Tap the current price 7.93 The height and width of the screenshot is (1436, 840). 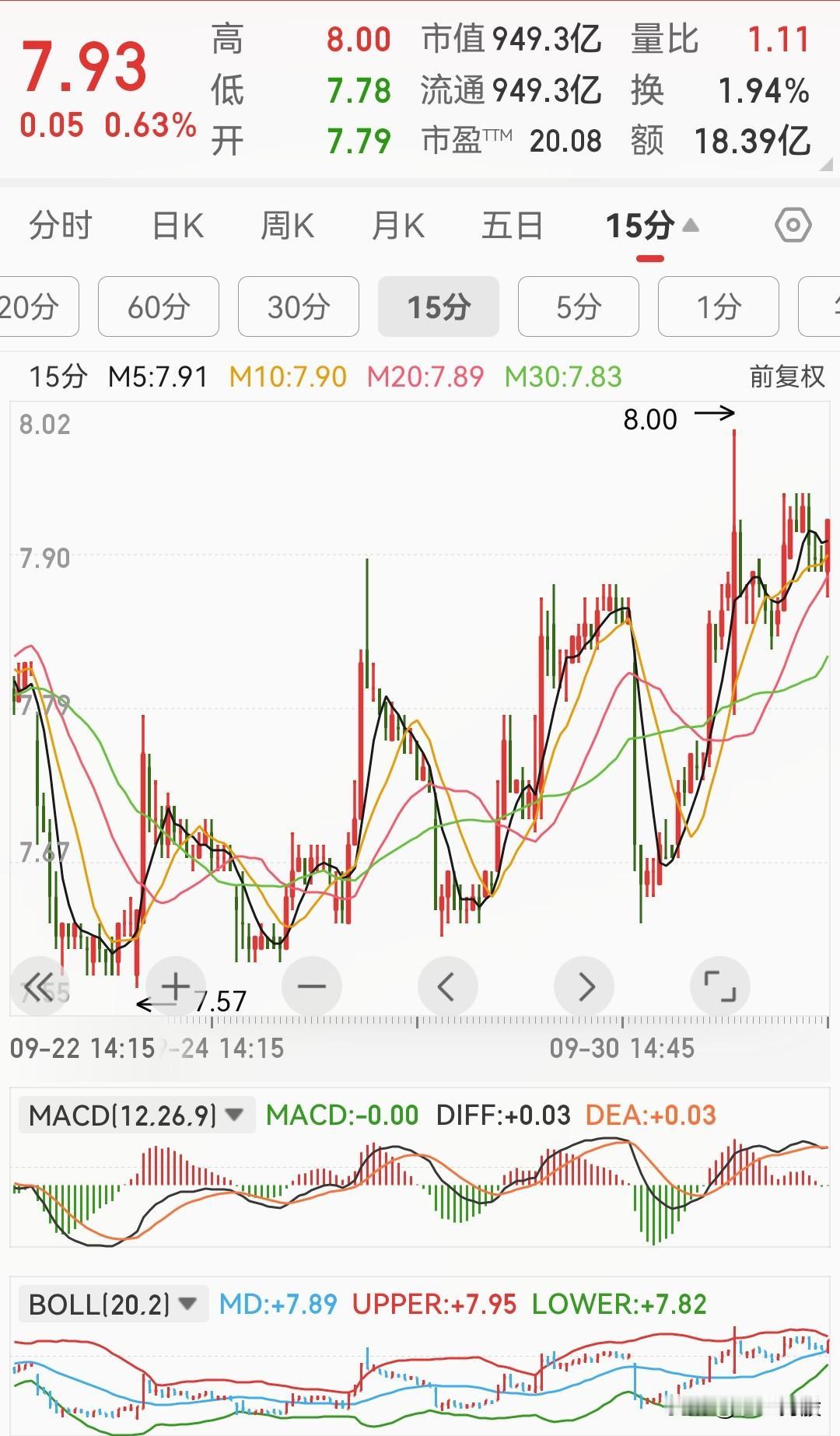84,67
